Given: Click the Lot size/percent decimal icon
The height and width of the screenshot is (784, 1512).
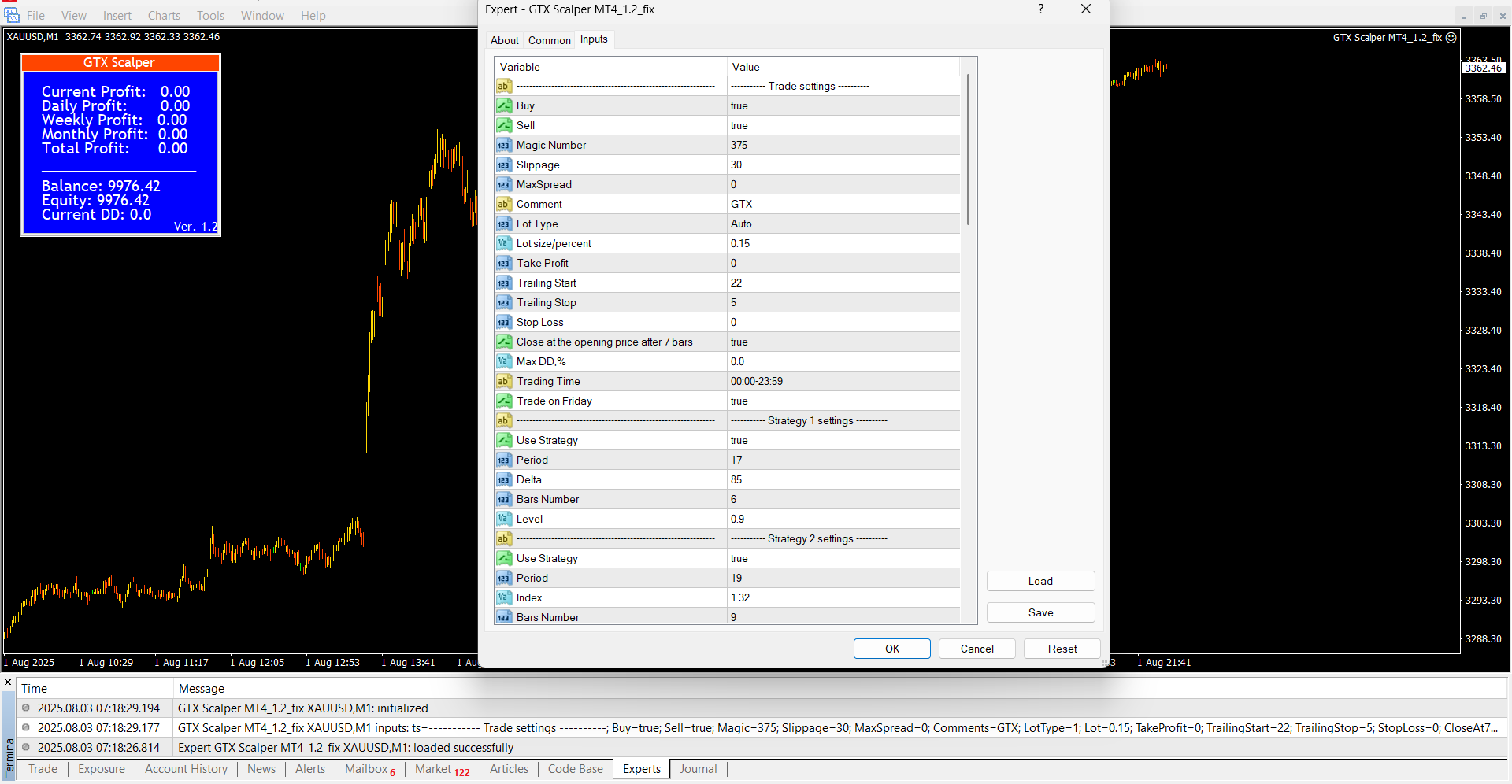Looking at the screenshot, I should point(504,243).
